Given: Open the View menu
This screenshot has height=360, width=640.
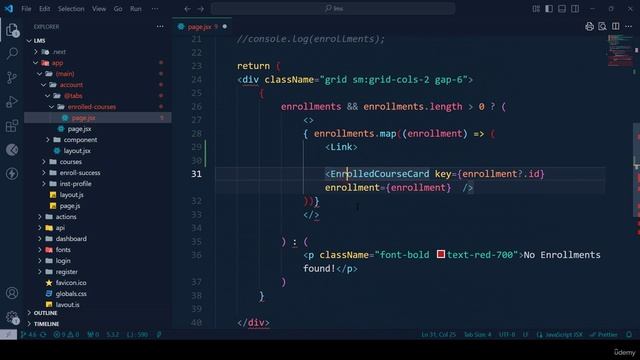Looking at the screenshot, I should (x=99, y=9).
